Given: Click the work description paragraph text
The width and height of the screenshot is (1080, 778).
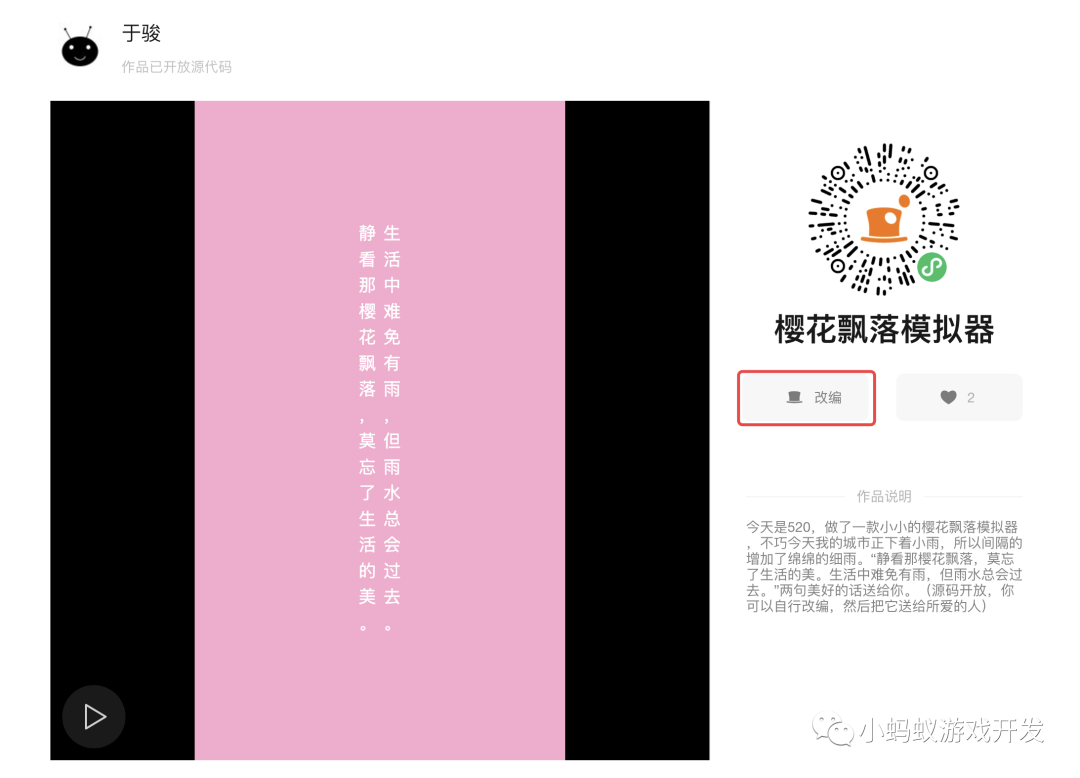Looking at the screenshot, I should (x=884, y=567).
